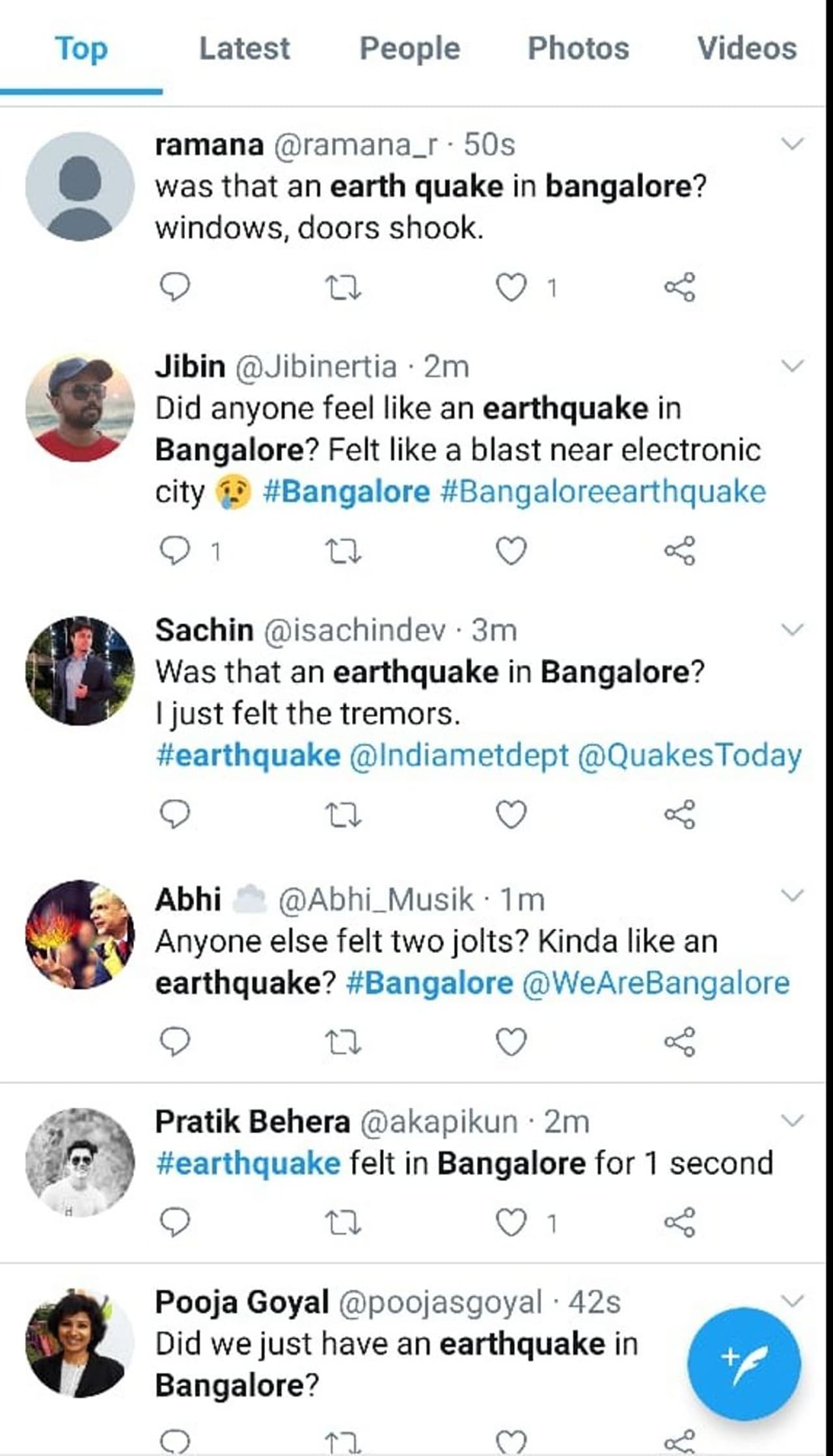833x1456 pixels.
Task: Switch to the Latest tab
Action: [x=244, y=49]
